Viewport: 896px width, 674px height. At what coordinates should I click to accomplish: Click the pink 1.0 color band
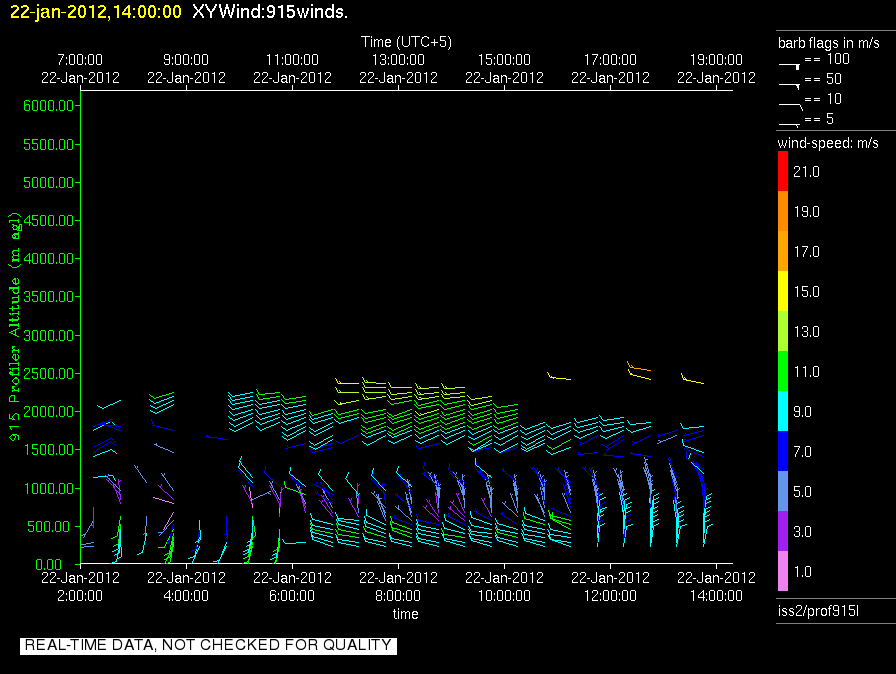[x=783, y=571]
